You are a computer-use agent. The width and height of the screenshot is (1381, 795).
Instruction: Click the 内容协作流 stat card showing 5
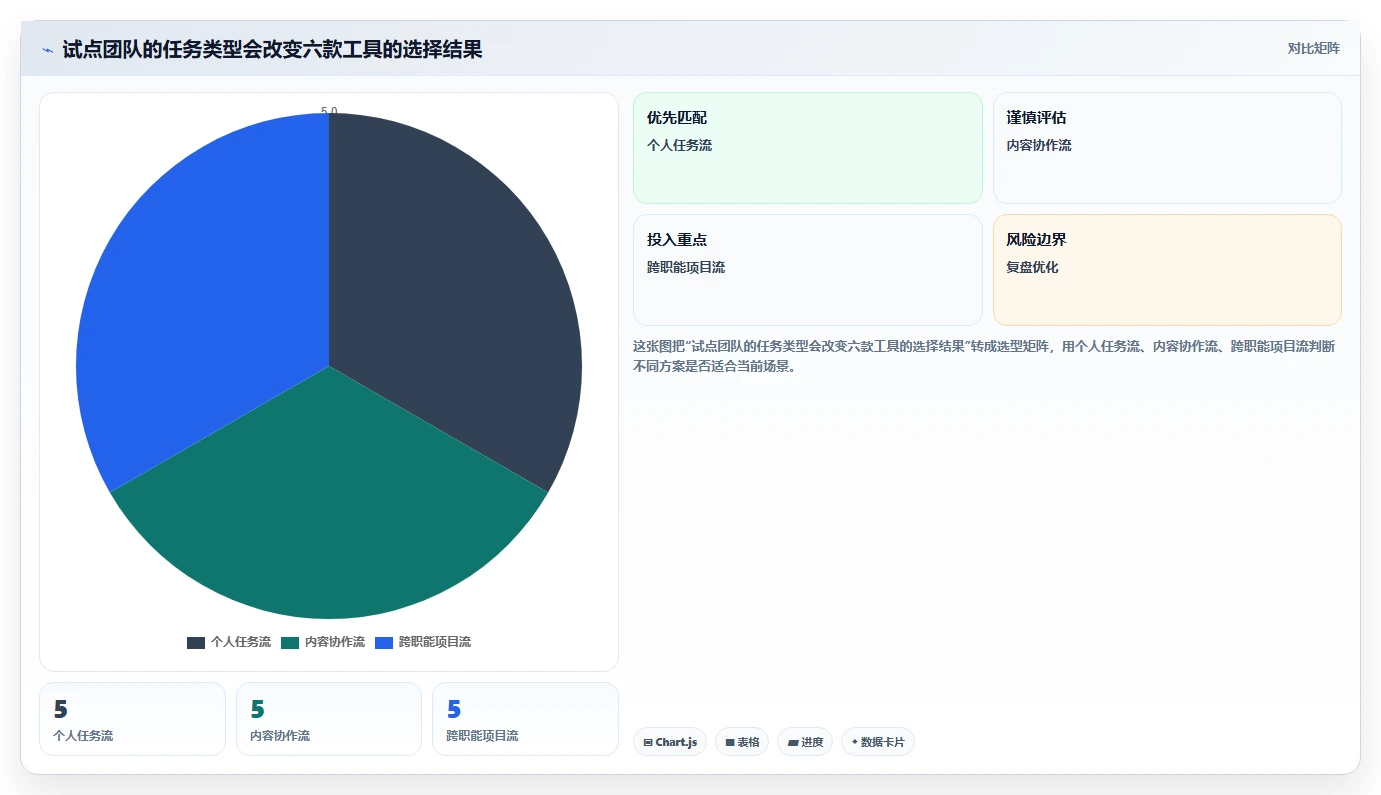(x=329, y=719)
